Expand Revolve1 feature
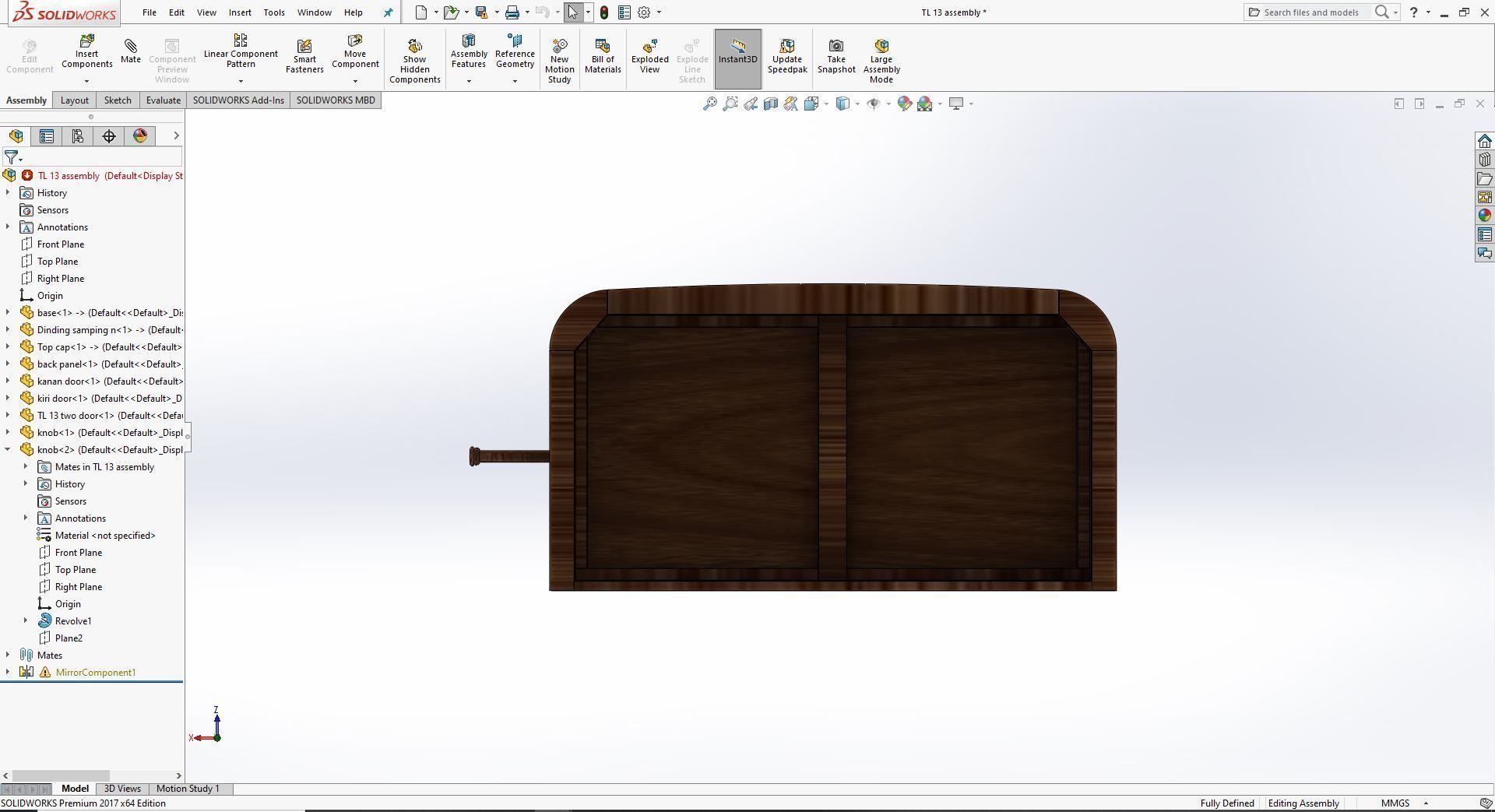 pos(26,621)
